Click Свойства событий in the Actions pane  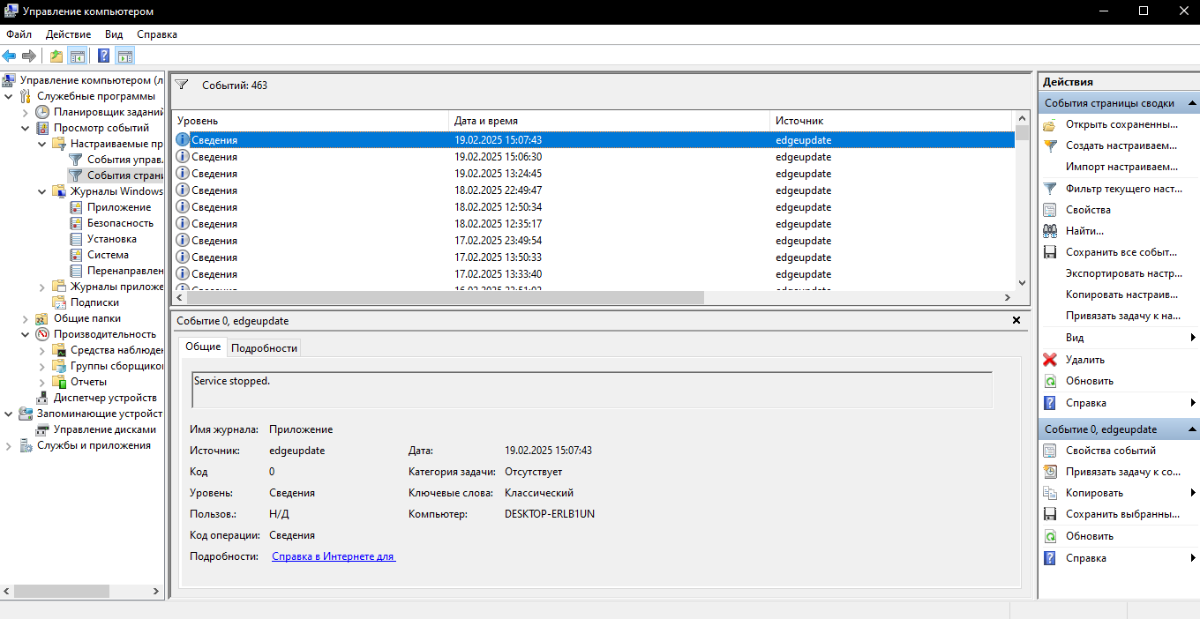pyautogui.click(x=1110, y=451)
